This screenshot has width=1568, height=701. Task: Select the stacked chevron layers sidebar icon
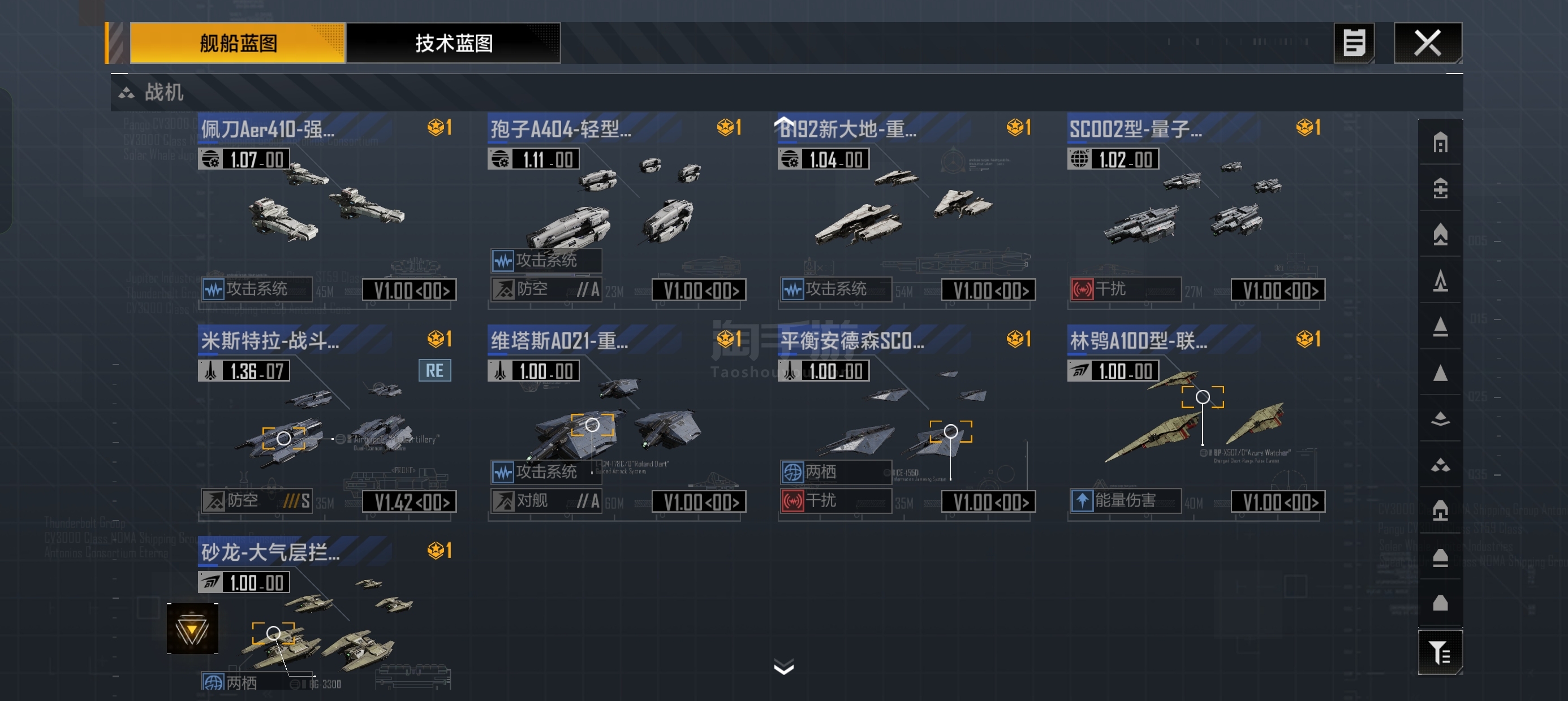[1440, 419]
